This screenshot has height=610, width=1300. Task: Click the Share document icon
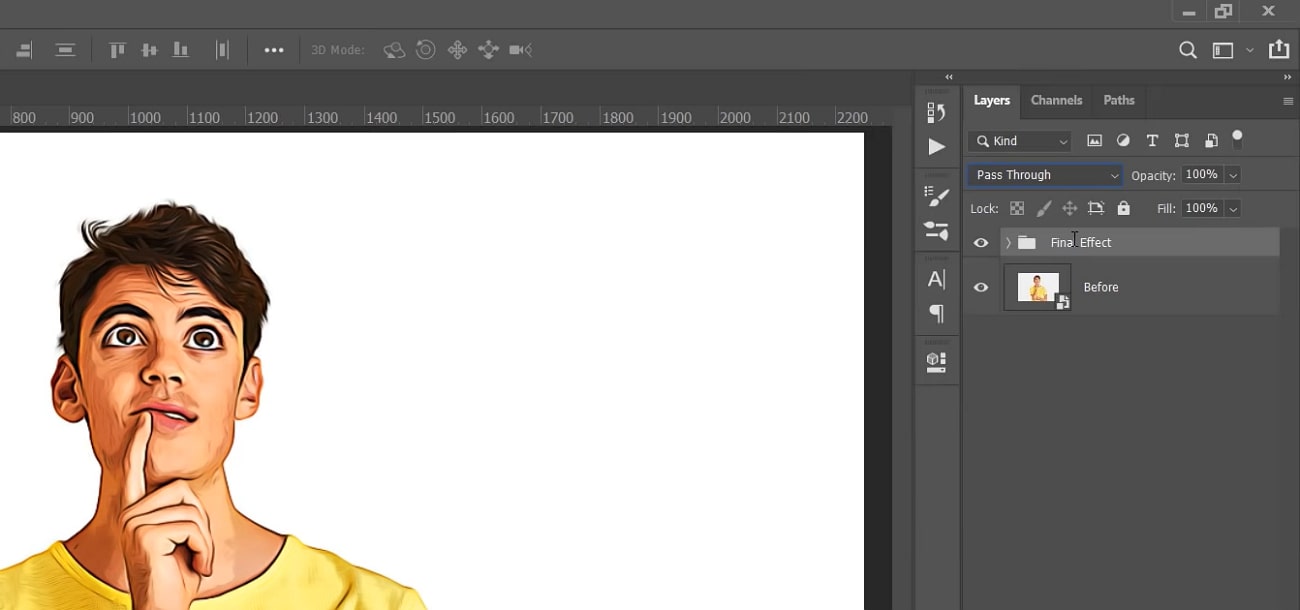click(1278, 50)
